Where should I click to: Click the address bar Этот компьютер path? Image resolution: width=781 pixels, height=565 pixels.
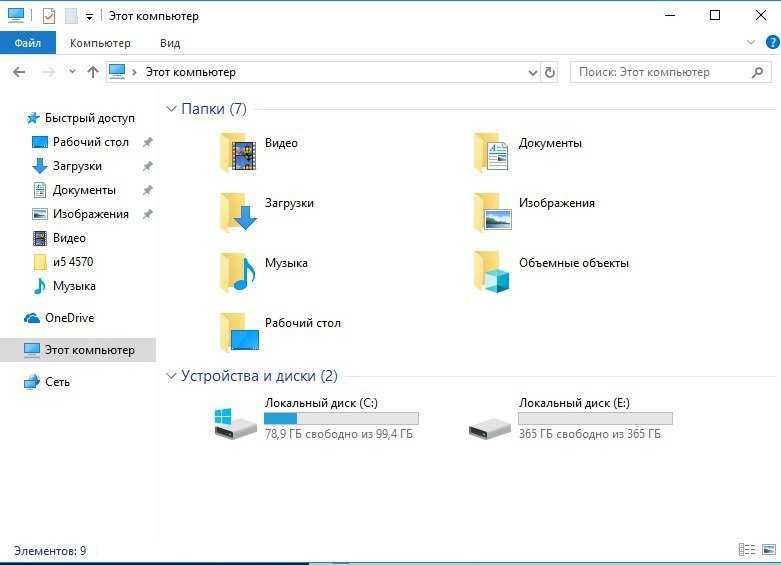[x=190, y=72]
